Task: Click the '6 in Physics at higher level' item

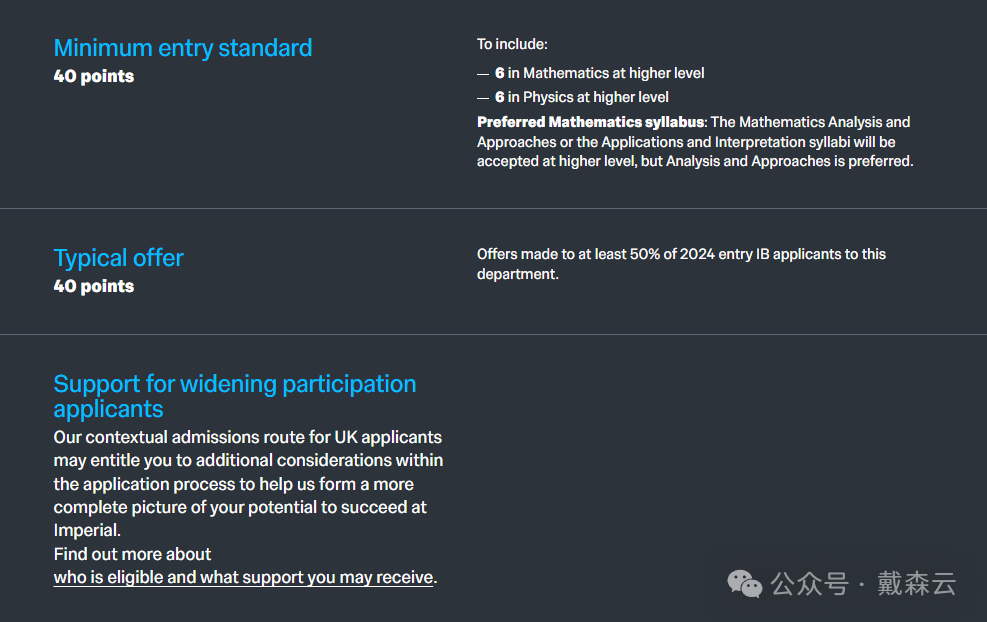Action: 581,97
